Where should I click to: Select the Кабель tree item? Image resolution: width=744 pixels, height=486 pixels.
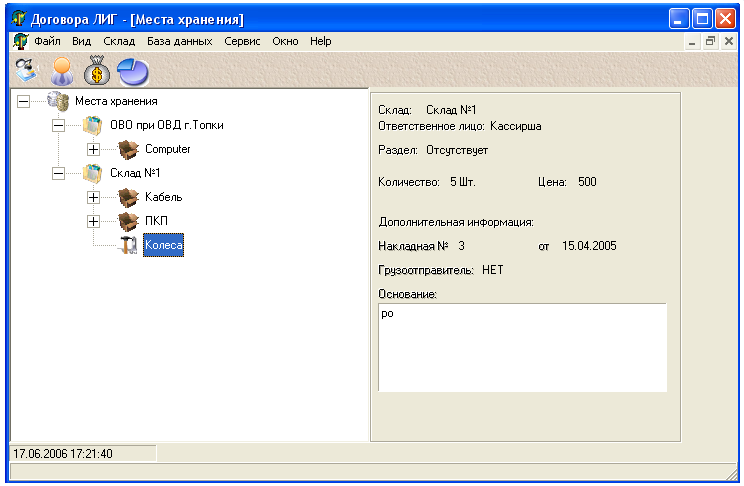(164, 197)
